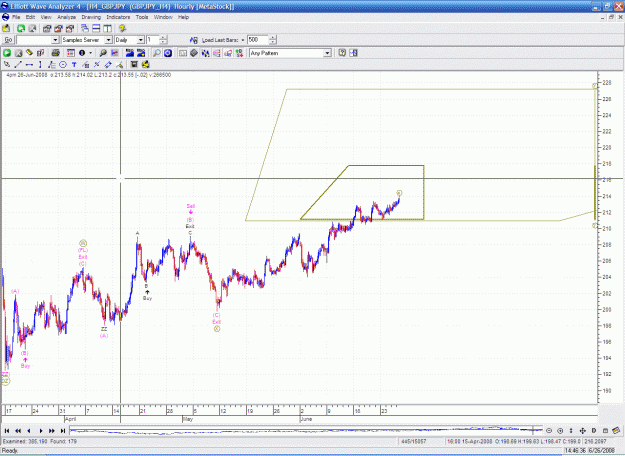Click the fast forward playback button
625x456 pixels.
(52, 430)
